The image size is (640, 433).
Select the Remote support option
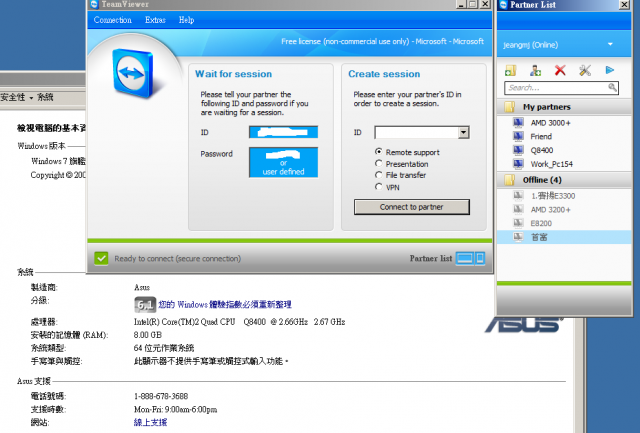(379, 152)
